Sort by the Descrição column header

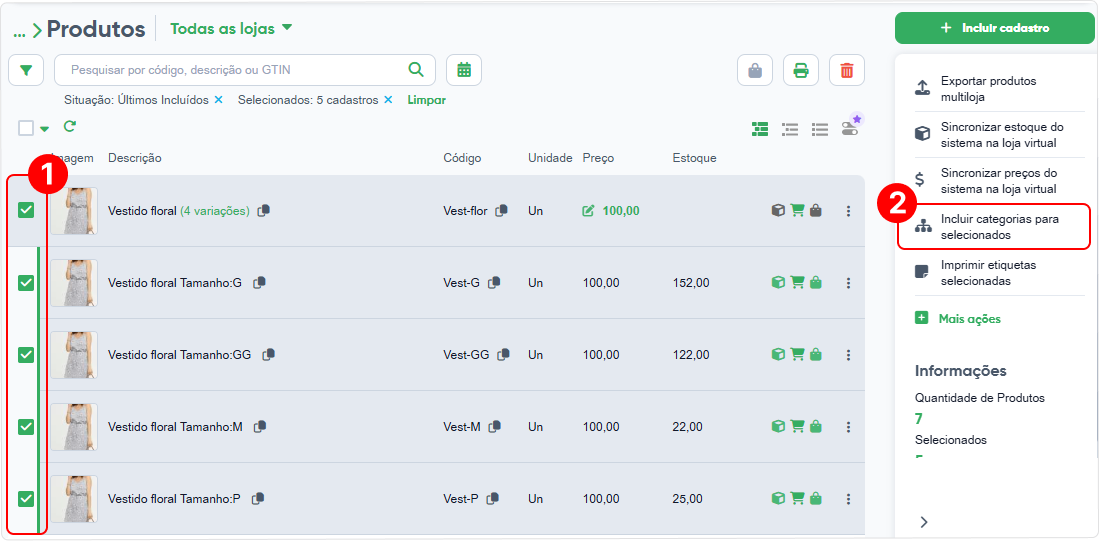135,158
